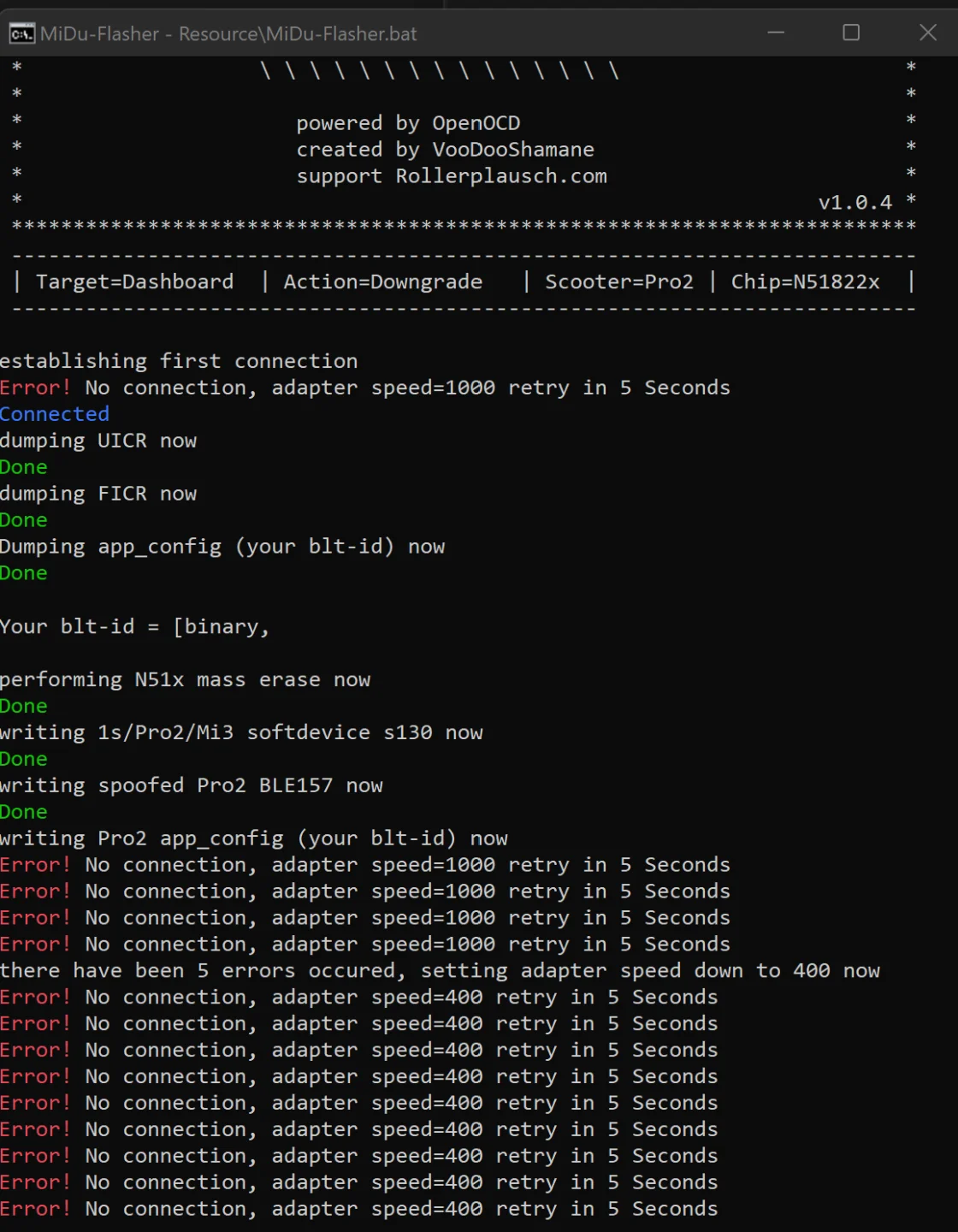Click the Chip=N51822x field
This screenshot has height=1232, width=958.
pos(805,281)
